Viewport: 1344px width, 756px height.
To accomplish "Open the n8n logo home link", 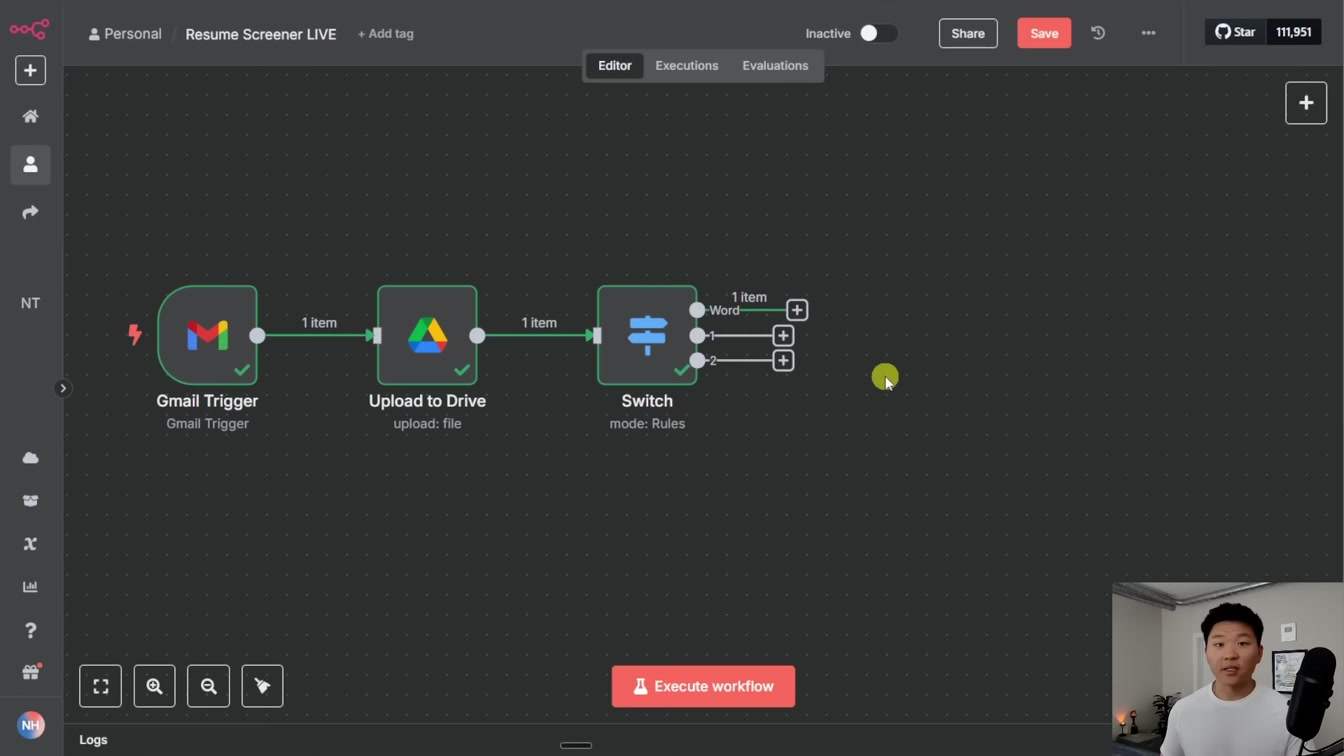I will click(x=30, y=29).
